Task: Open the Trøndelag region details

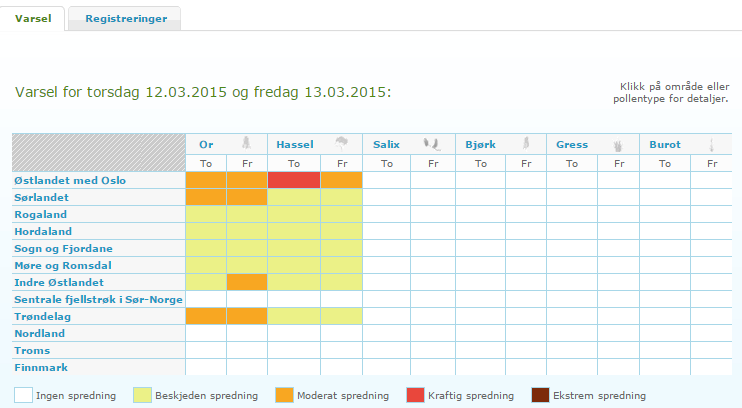Action: tap(43, 317)
